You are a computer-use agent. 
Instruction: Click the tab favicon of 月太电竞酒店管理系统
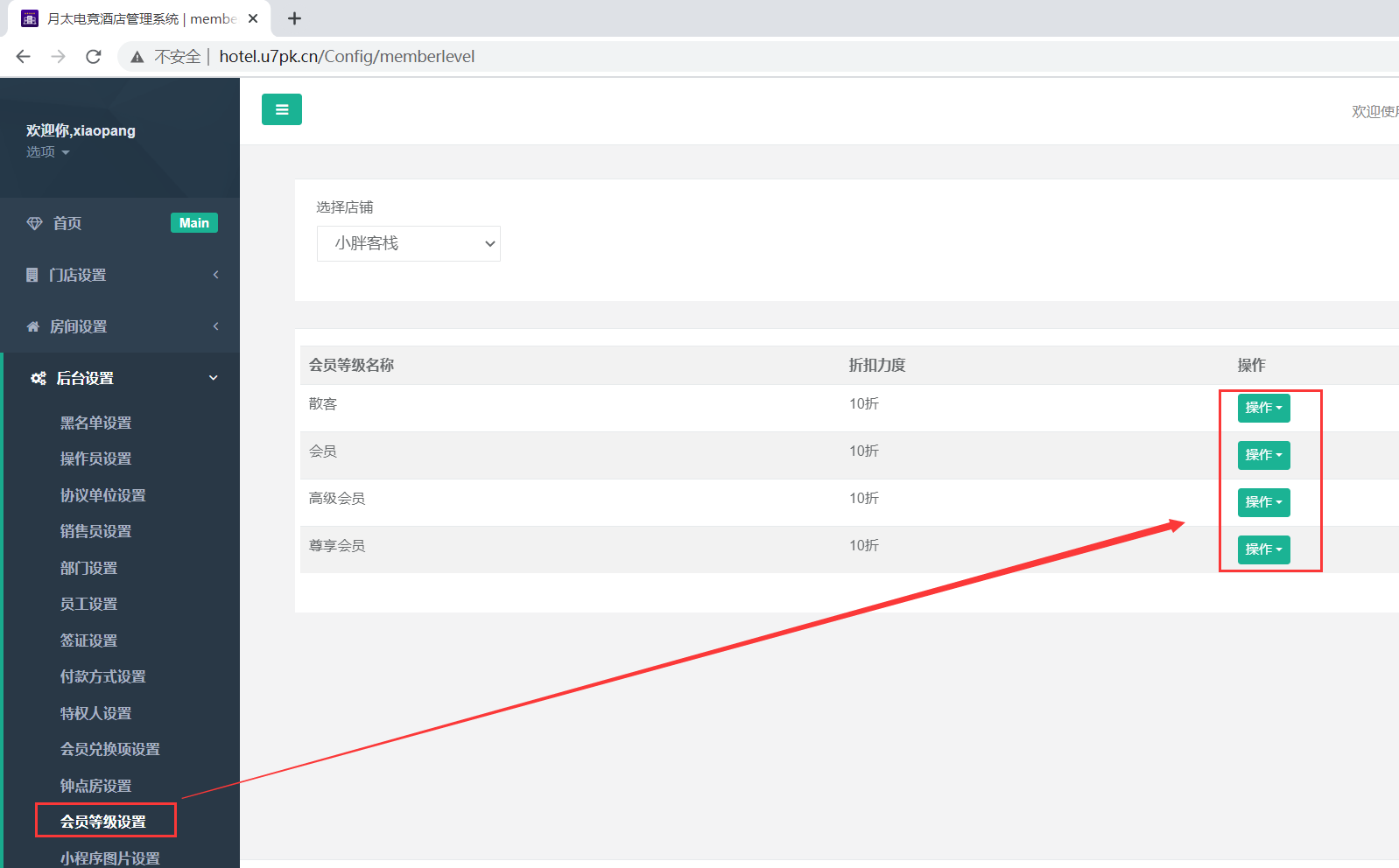(30, 18)
